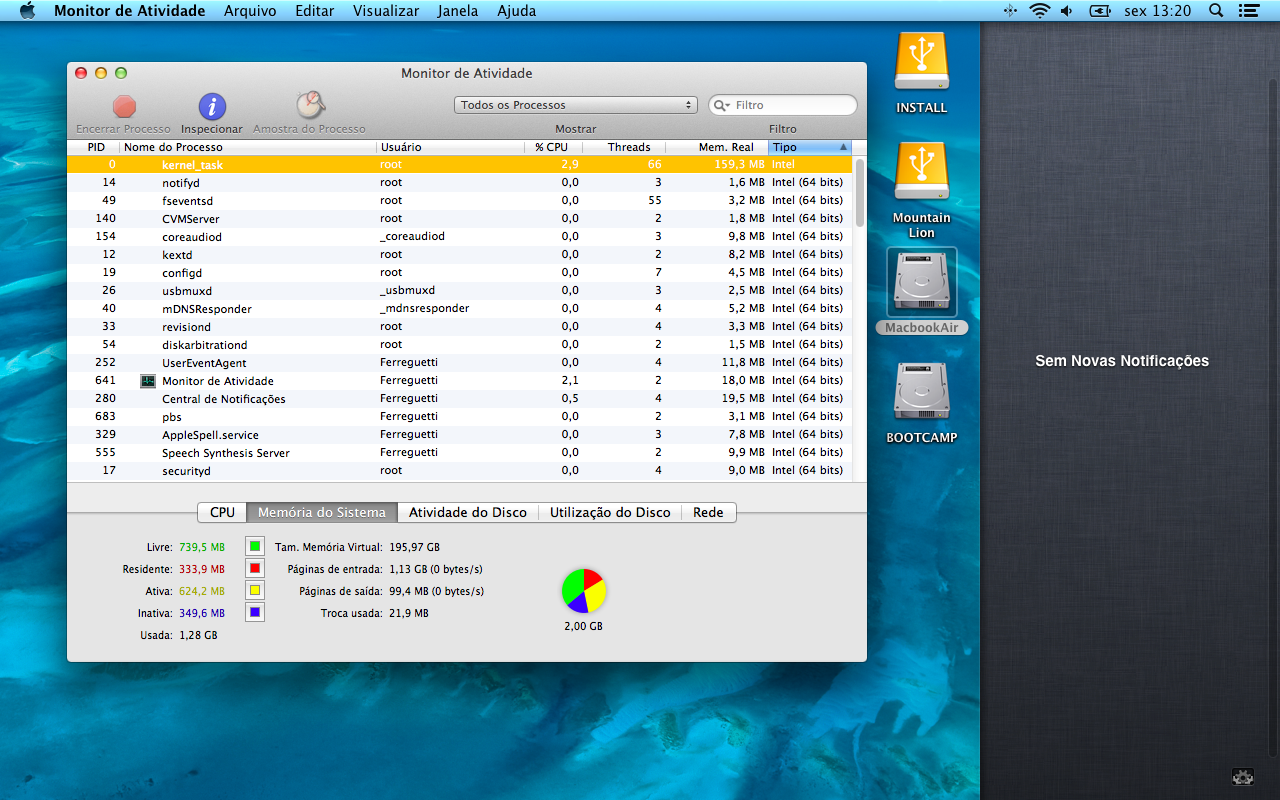The height and width of the screenshot is (800, 1280).
Task: Open the Editar menu
Action: (315, 11)
